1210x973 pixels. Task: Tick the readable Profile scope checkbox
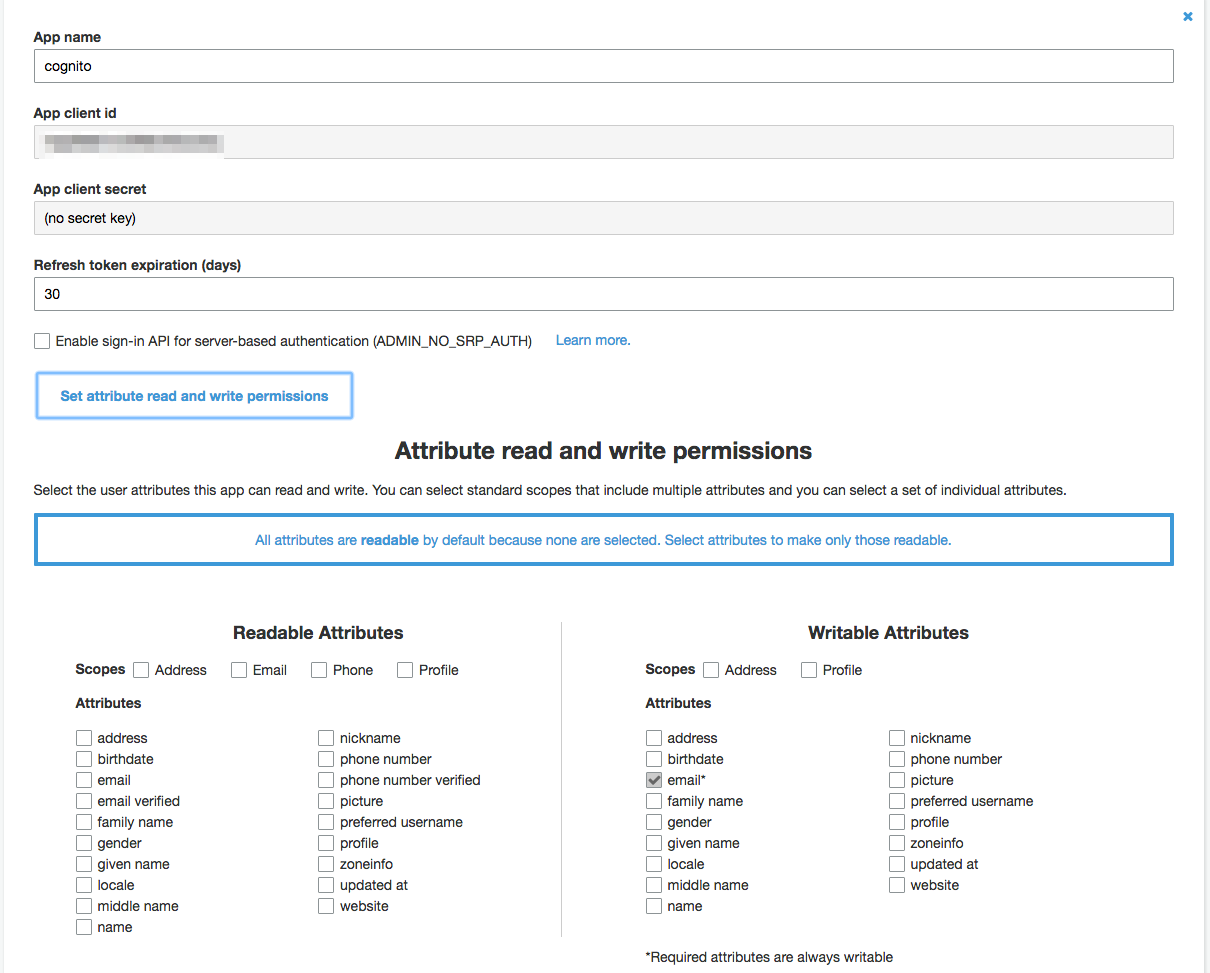pos(405,670)
